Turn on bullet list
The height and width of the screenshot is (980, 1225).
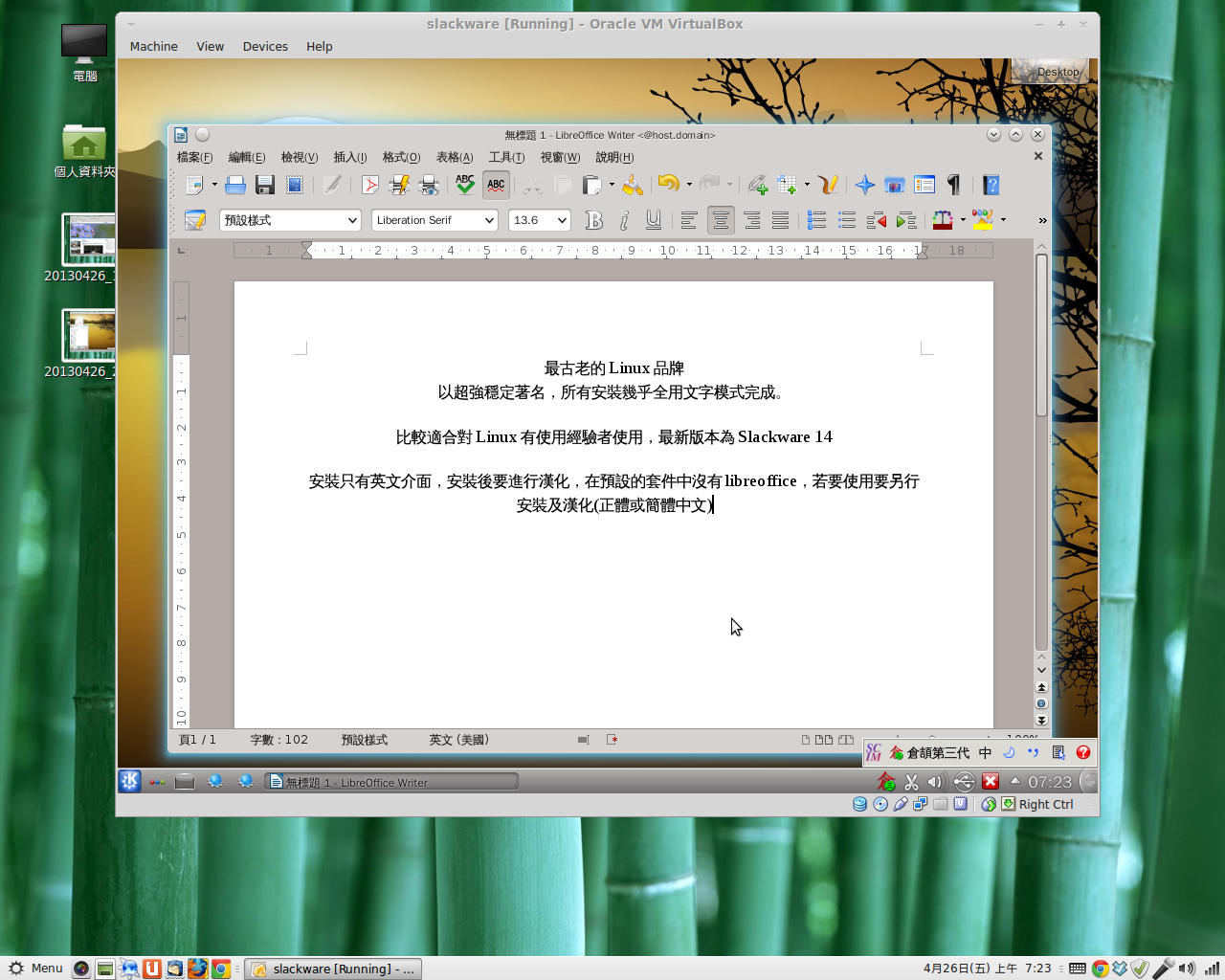(846, 220)
